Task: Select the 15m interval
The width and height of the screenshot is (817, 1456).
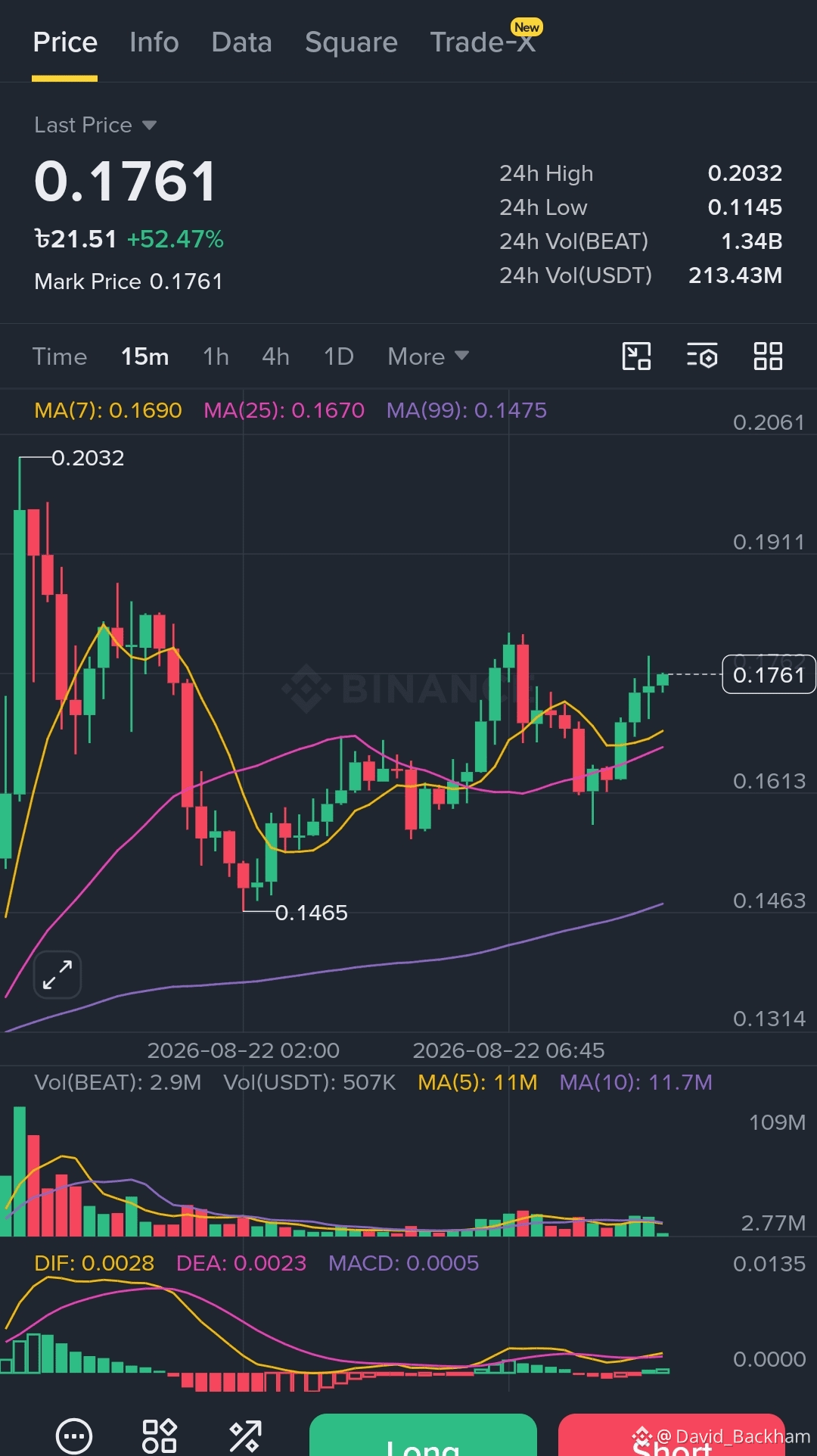Action: coord(145,356)
